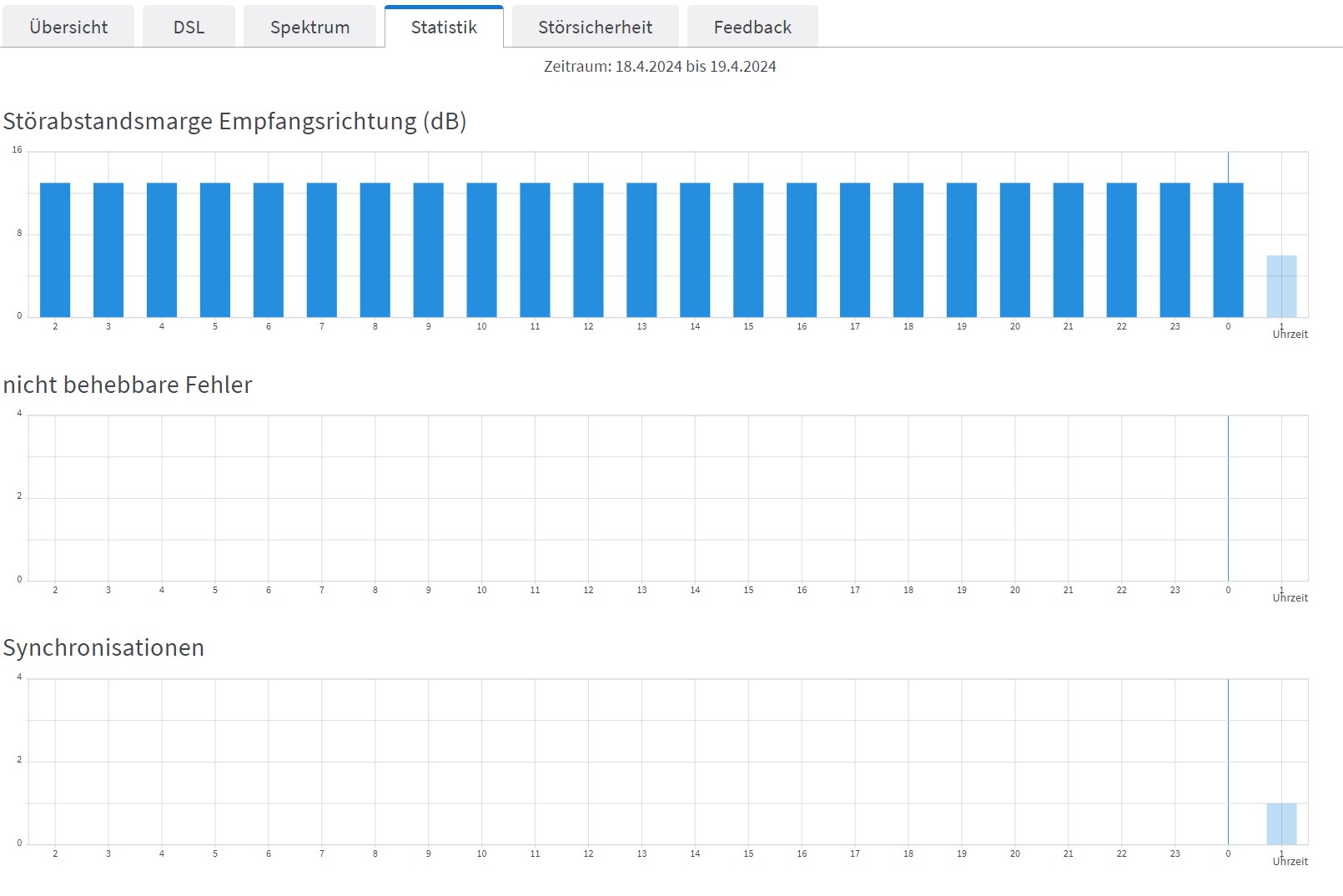Open the Feedback tab
The width and height of the screenshot is (1343, 896).
[752, 27]
